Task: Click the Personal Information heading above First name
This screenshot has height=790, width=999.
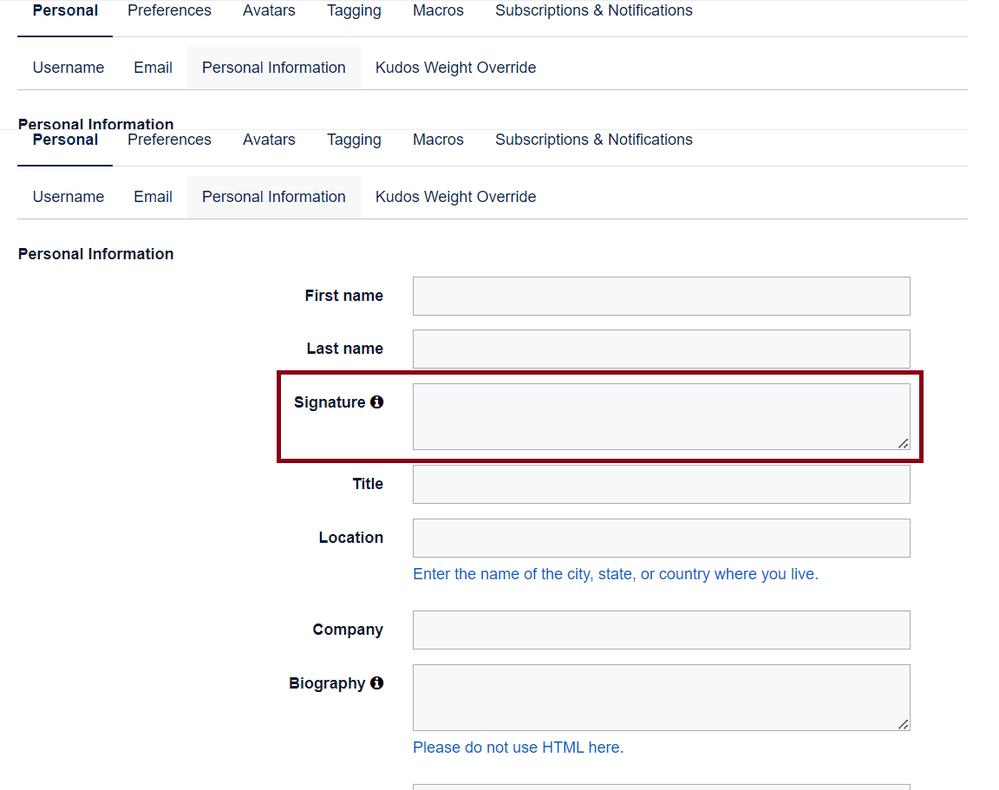Action: point(96,254)
